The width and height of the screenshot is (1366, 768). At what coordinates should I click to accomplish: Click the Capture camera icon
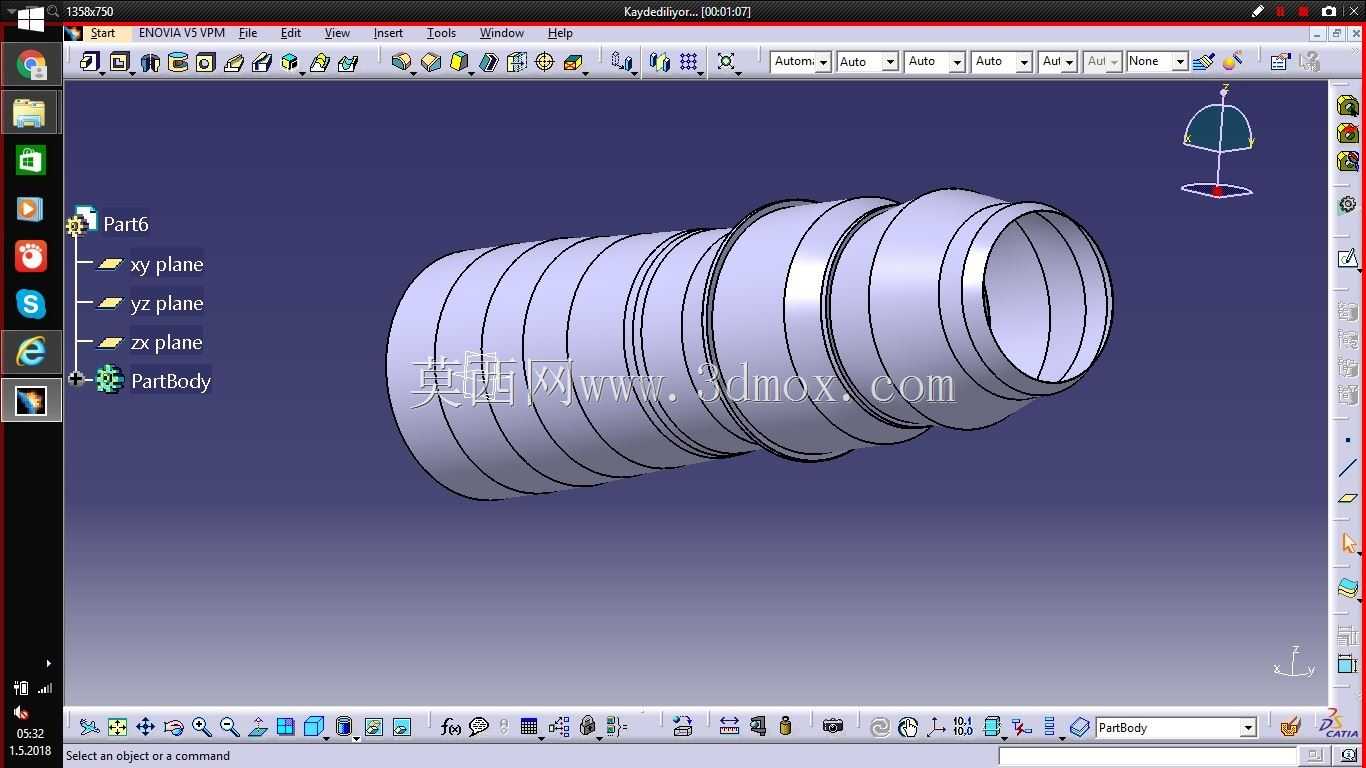click(x=832, y=727)
